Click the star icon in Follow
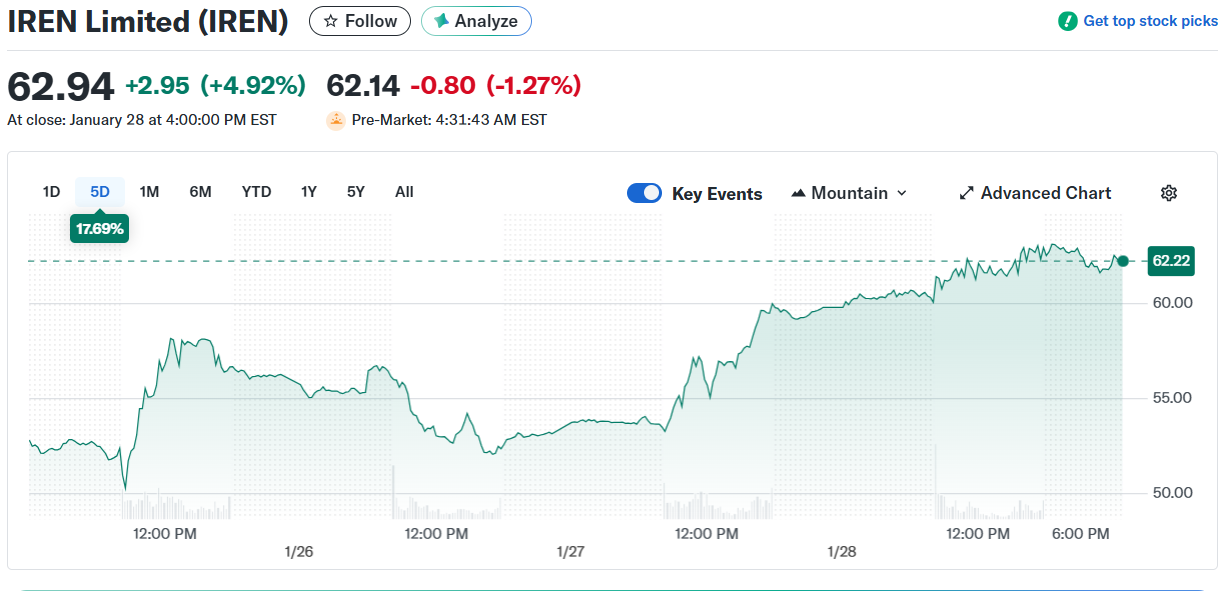 331,21
